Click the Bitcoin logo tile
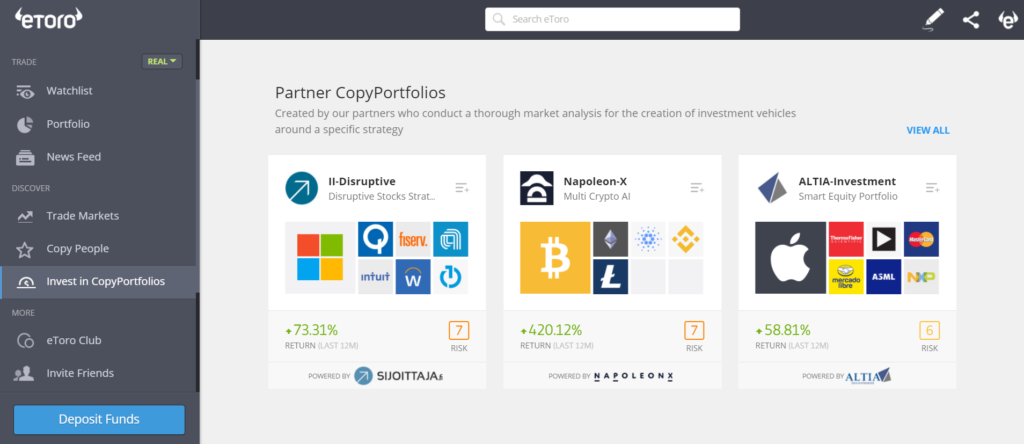The height and width of the screenshot is (444, 1024). click(x=554, y=258)
